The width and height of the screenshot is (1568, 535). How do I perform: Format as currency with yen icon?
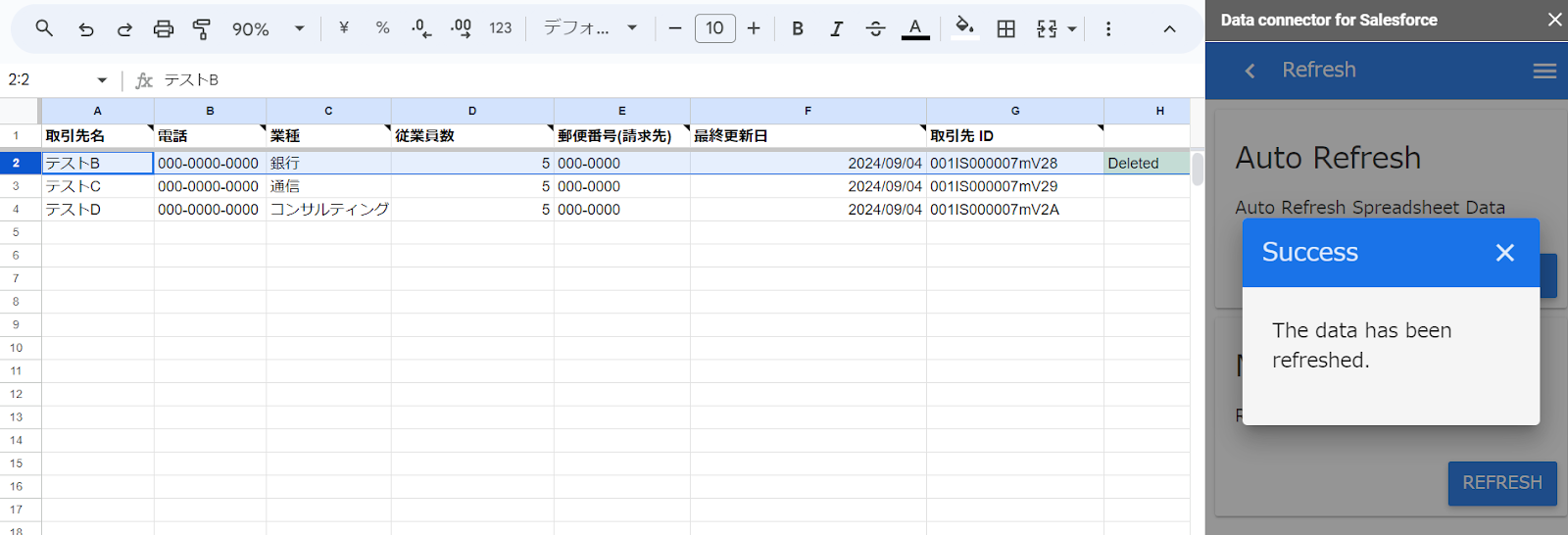(x=344, y=28)
